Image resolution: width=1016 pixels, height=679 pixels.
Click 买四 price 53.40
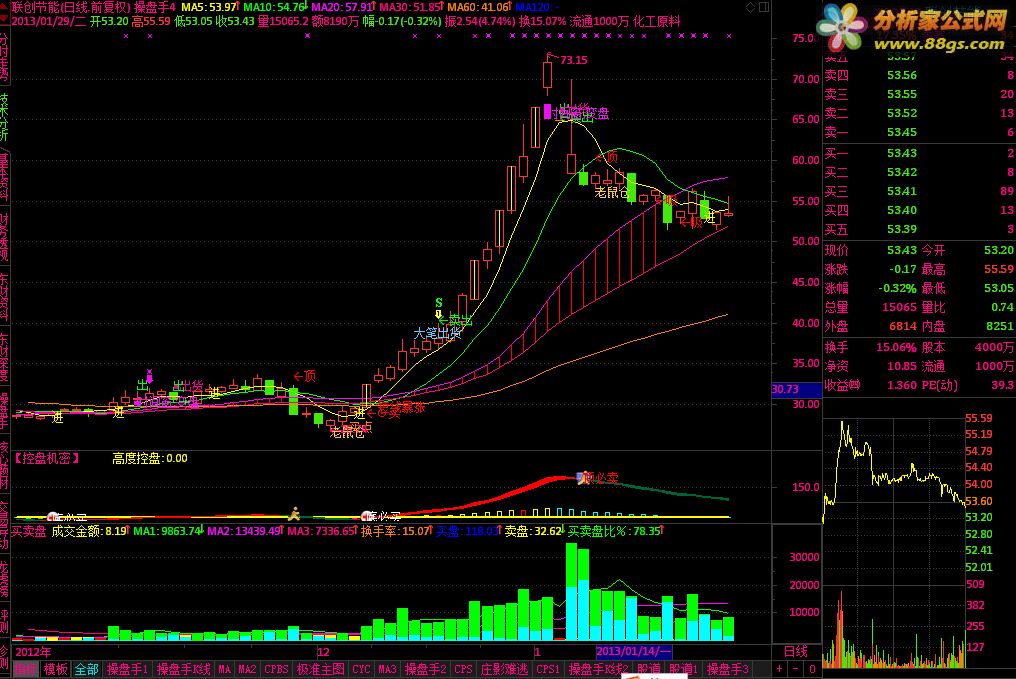click(901, 210)
